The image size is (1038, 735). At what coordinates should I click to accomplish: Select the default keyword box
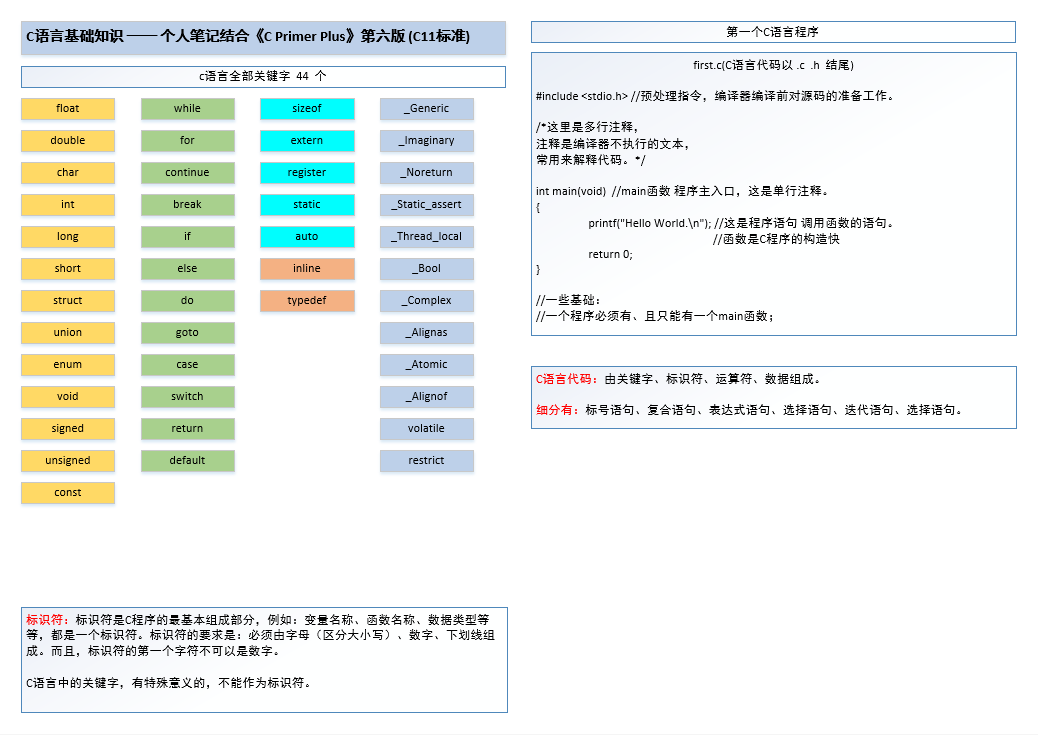click(187, 460)
